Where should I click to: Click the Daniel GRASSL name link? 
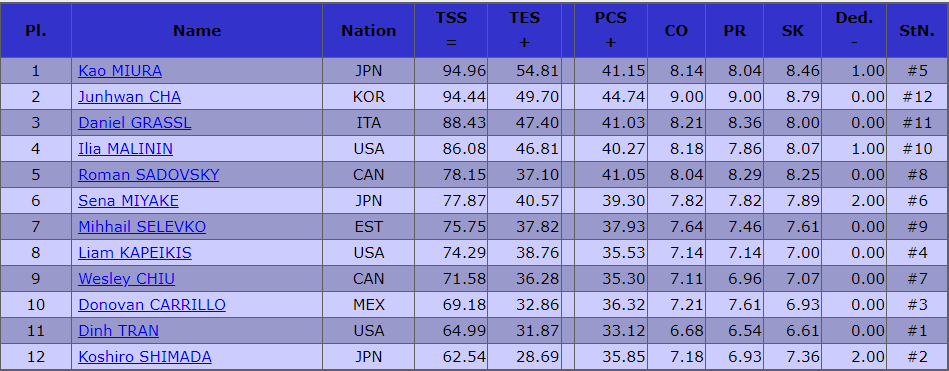(134, 123)
